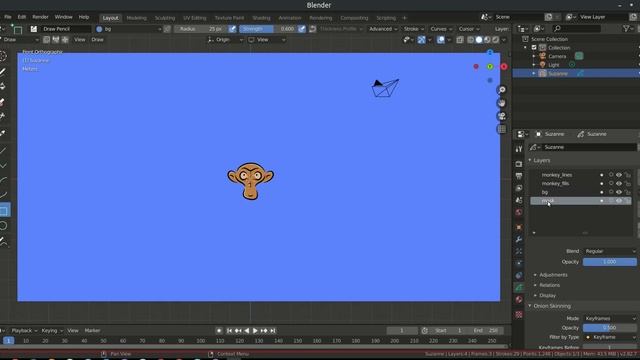Toggle the camera view button
Screen dimensions: 640x360
tap(502, 116)
